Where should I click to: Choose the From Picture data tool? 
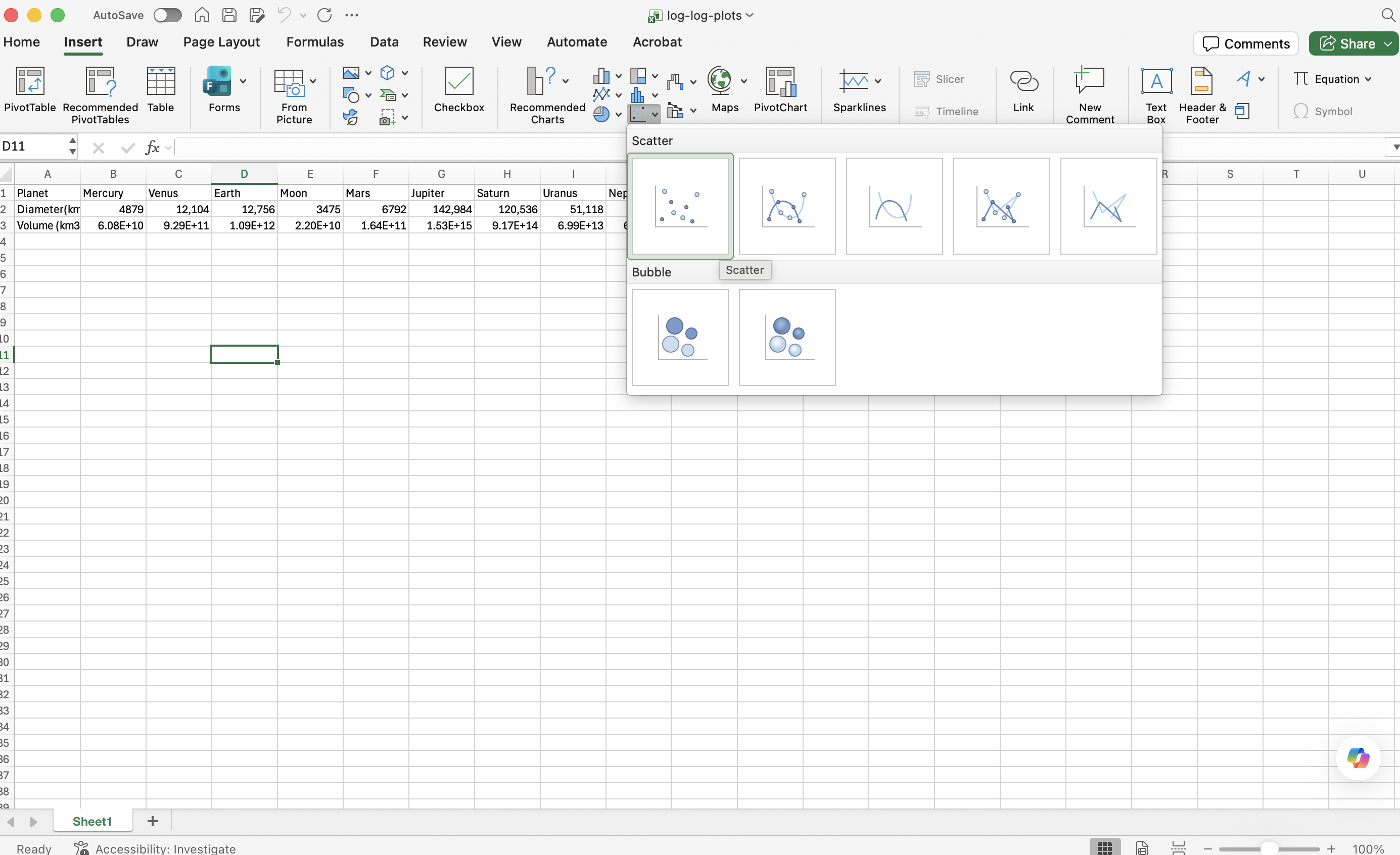(294, 96)
